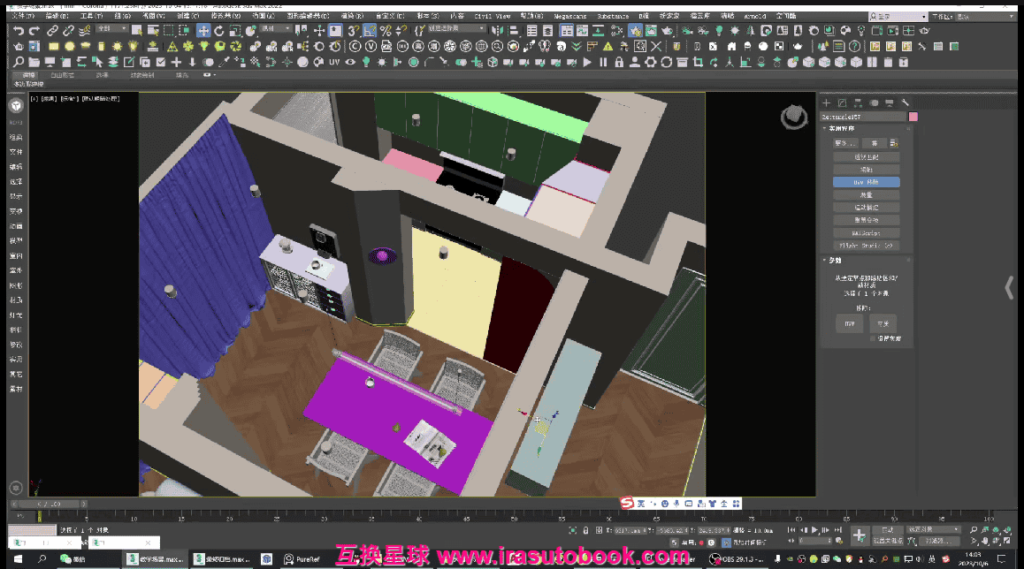The image size is (1024, 569).
Task: Click the Configure Button Sets icon
Action: point(893,143)
